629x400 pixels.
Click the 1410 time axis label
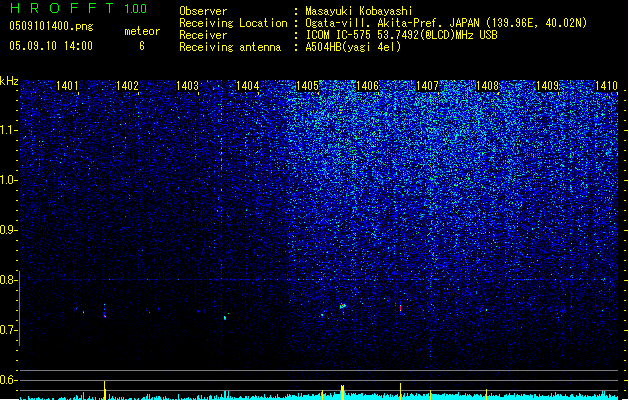tap(606, 86)
